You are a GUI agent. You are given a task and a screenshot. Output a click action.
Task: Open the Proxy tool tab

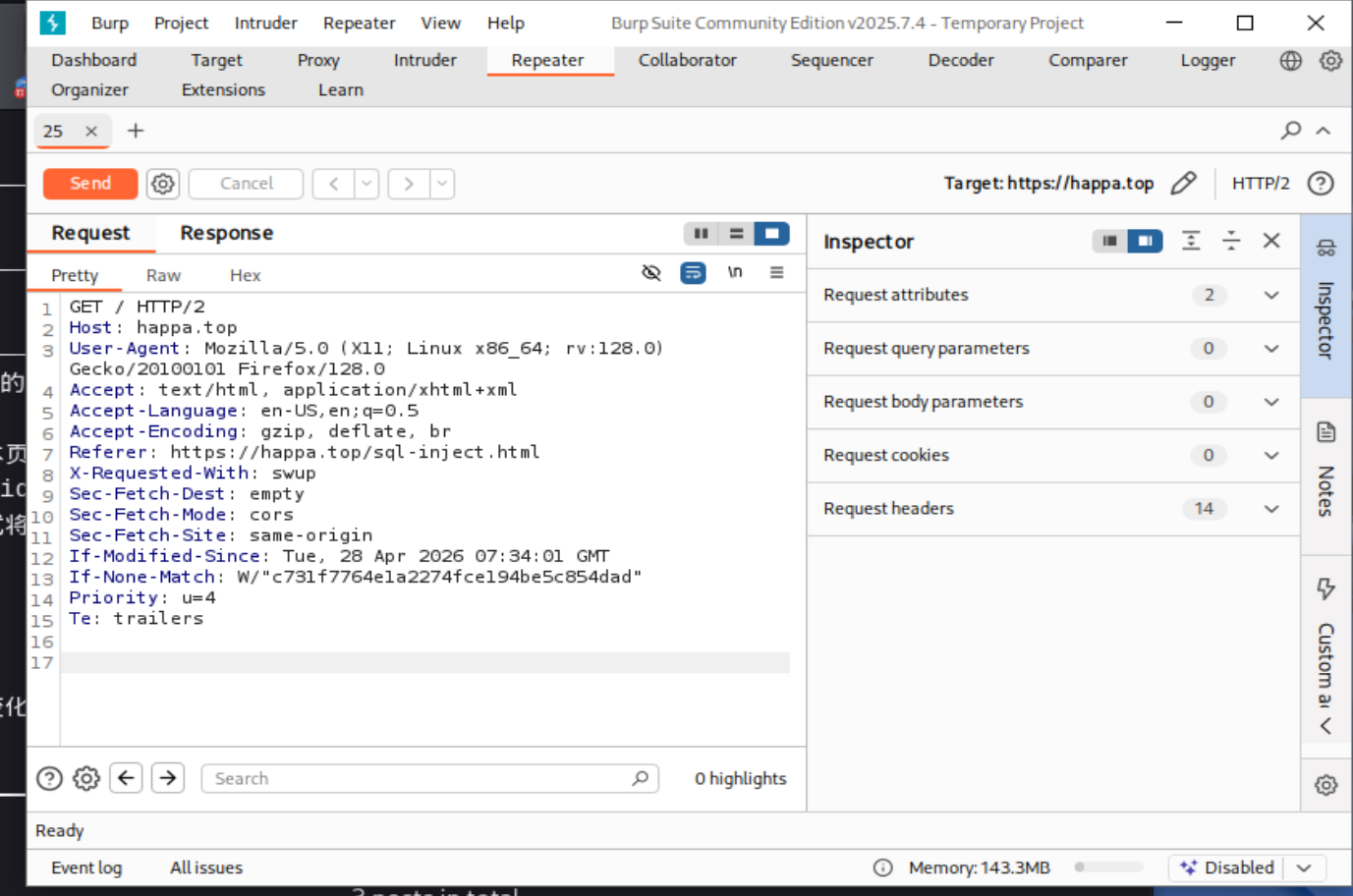(318, 61)
